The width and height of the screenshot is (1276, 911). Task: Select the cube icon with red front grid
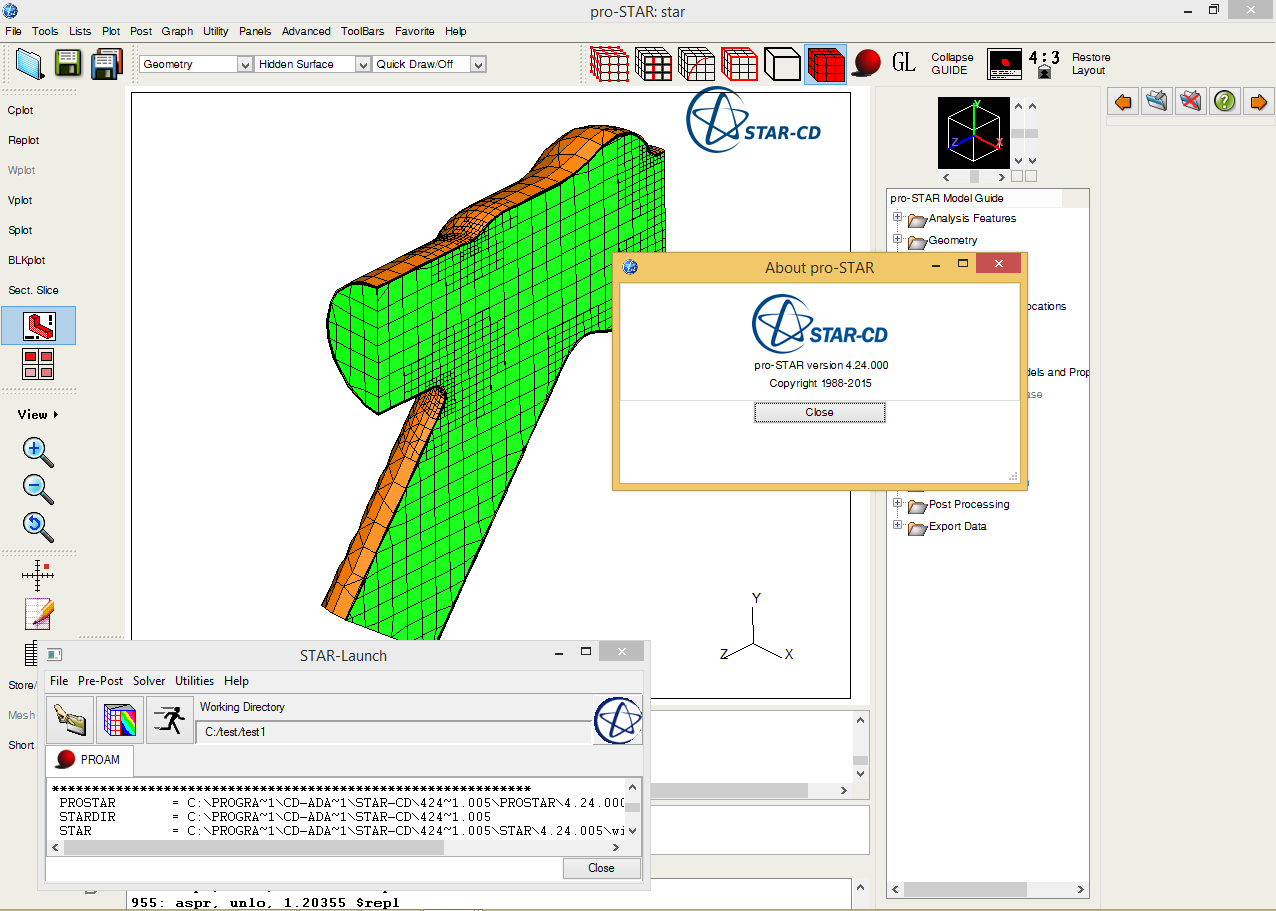click(653, 64)
